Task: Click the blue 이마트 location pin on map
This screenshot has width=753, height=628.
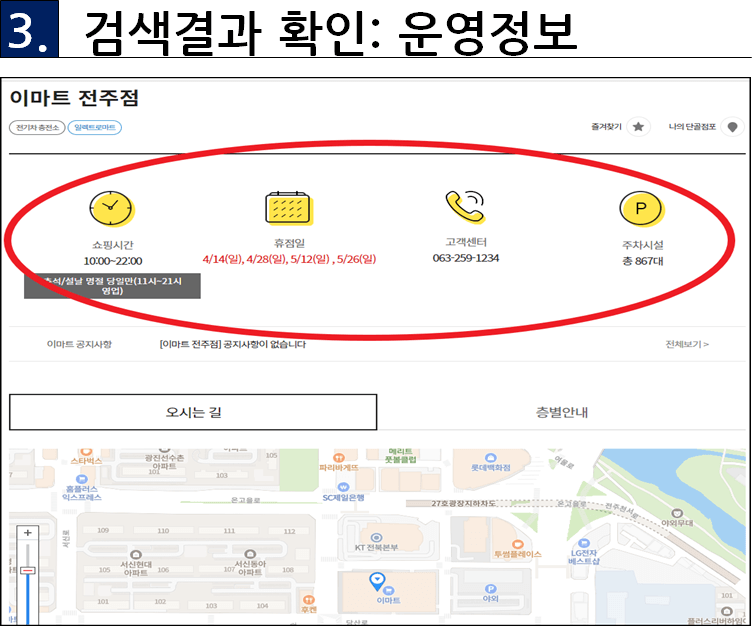Action: [x=377, y=581]
